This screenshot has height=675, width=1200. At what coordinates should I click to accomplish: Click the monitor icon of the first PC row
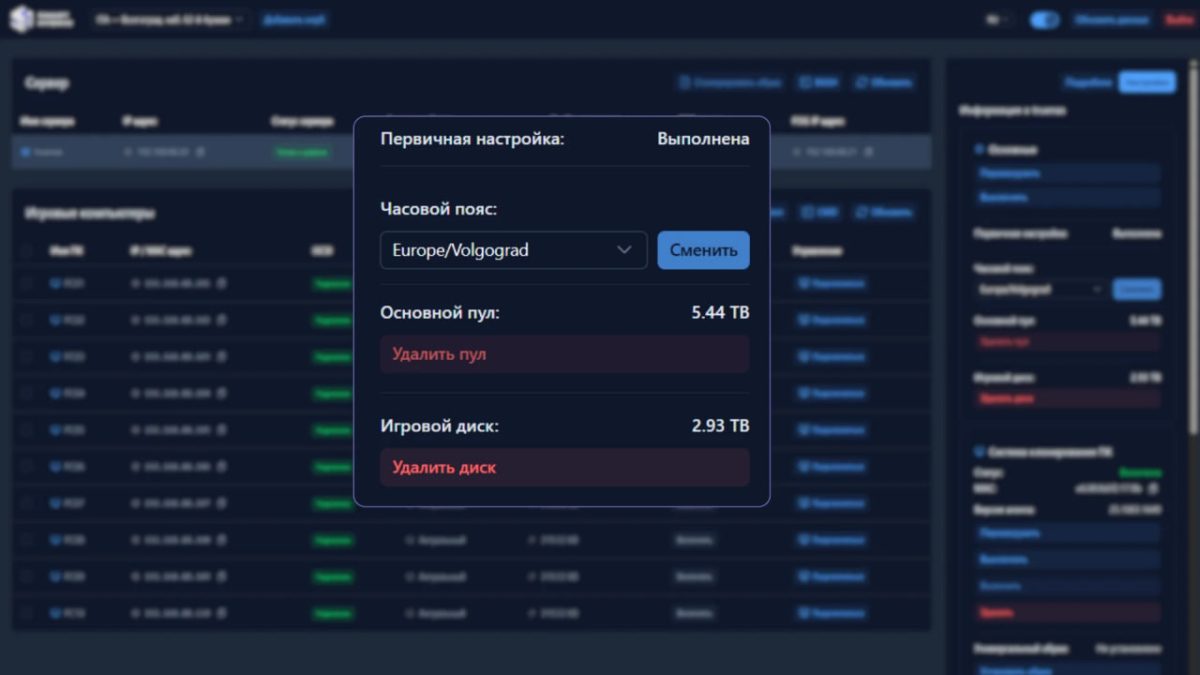coord(55,284)
